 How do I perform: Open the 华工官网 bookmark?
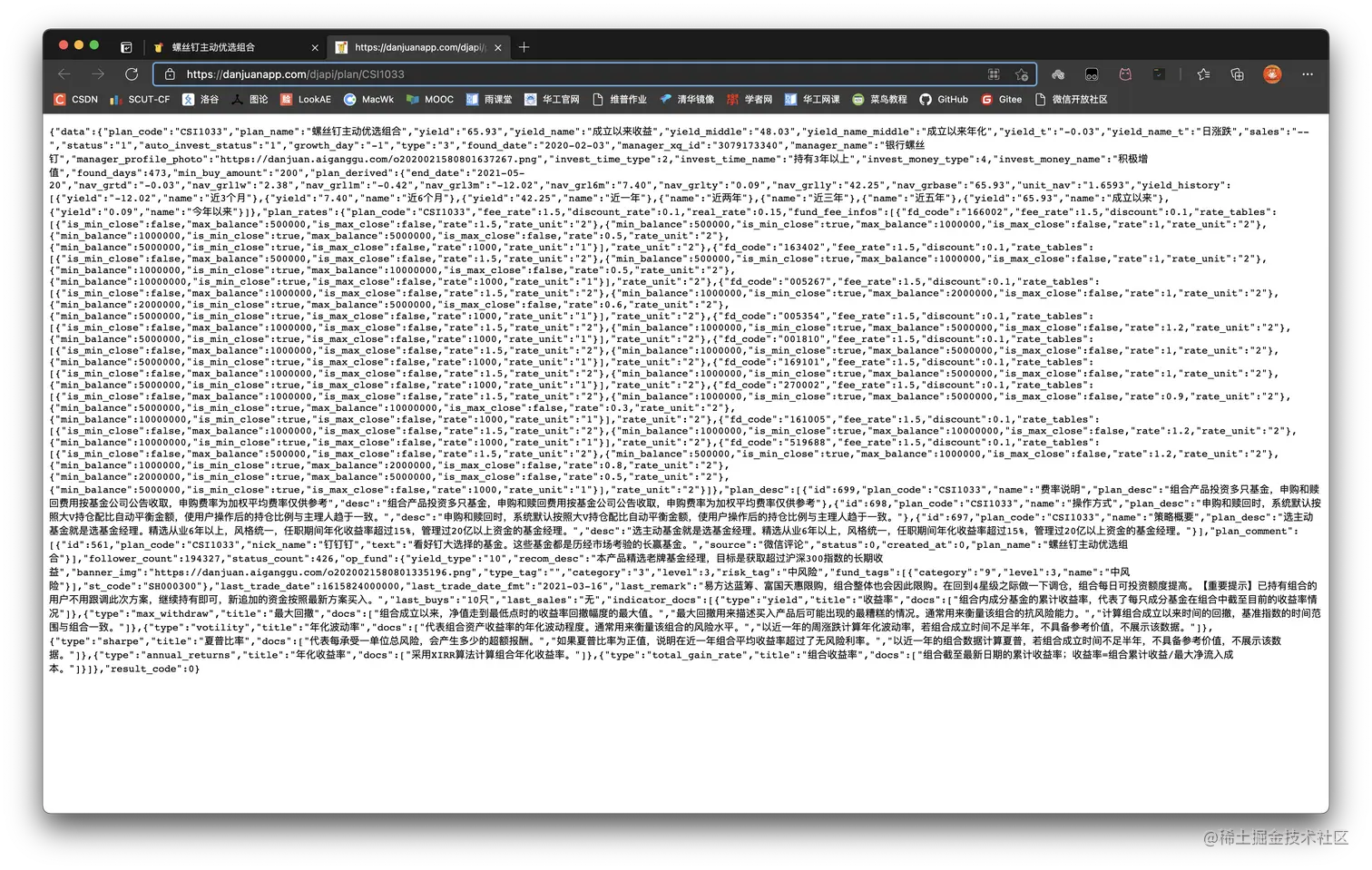[x=552, y=100]
